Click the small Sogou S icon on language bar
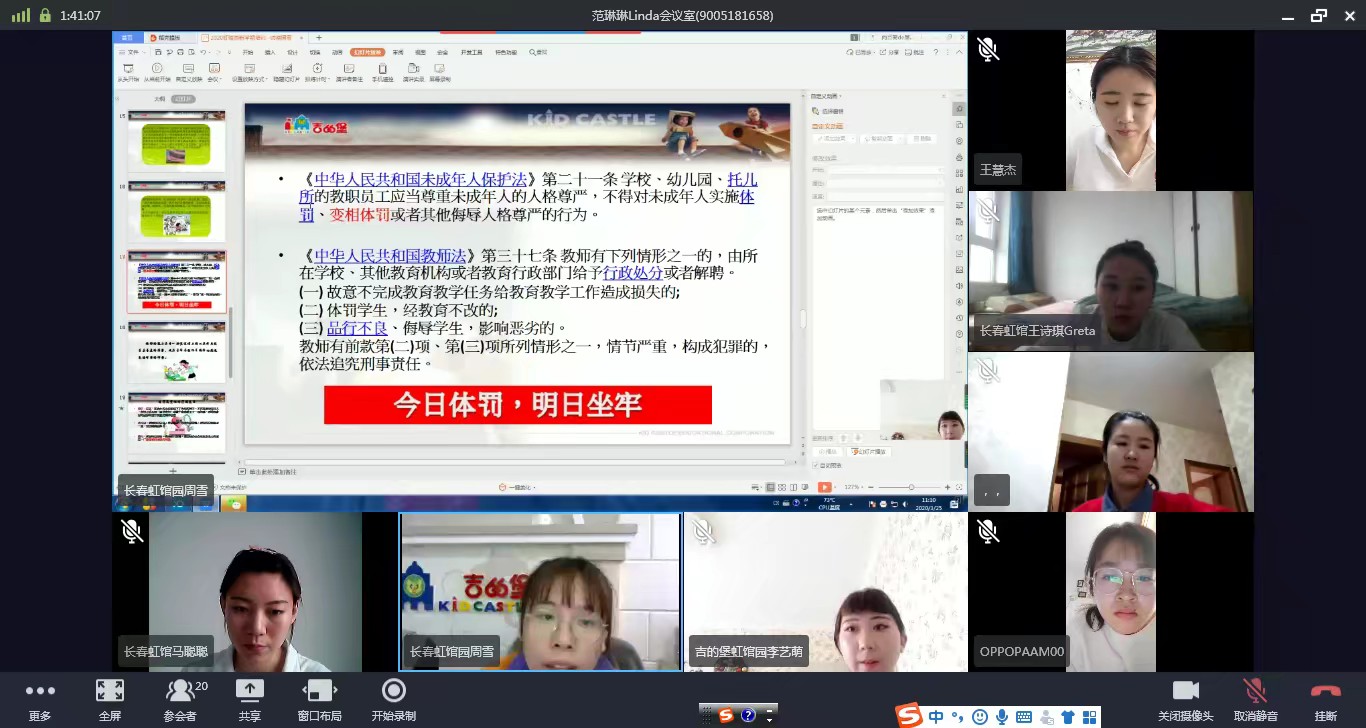 coord(726,715)
